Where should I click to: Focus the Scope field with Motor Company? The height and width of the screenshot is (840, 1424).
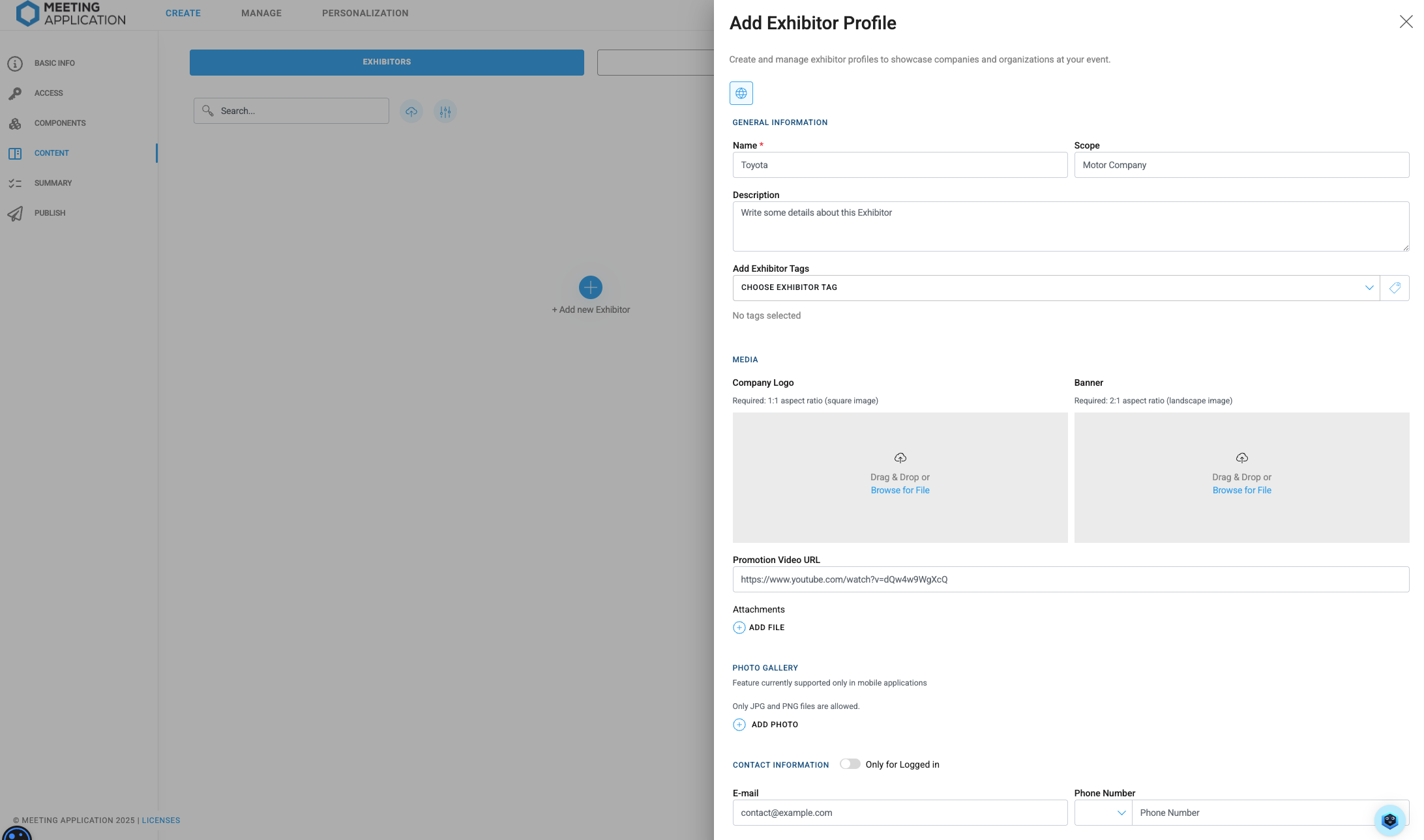[1241, 165]
